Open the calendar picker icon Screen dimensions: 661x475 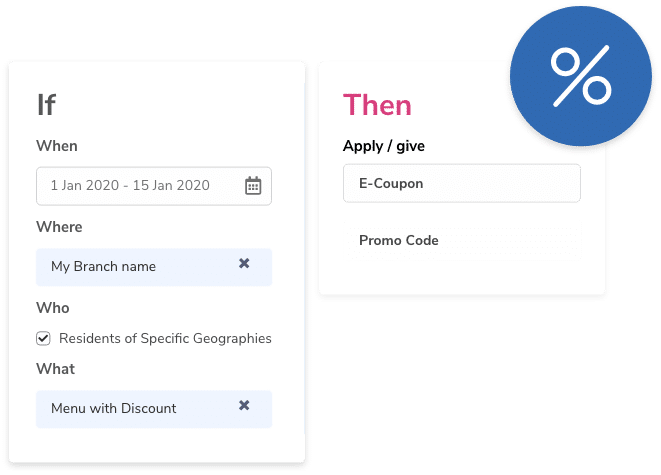(x=253, y=185)
